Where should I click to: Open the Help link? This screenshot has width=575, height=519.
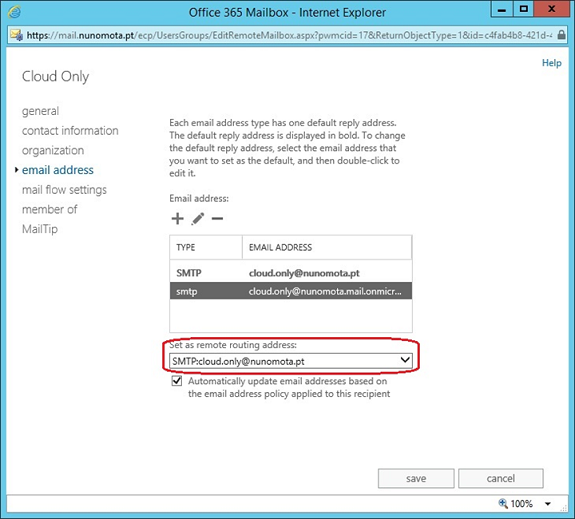pyautogui.click(x=552, y=63)
